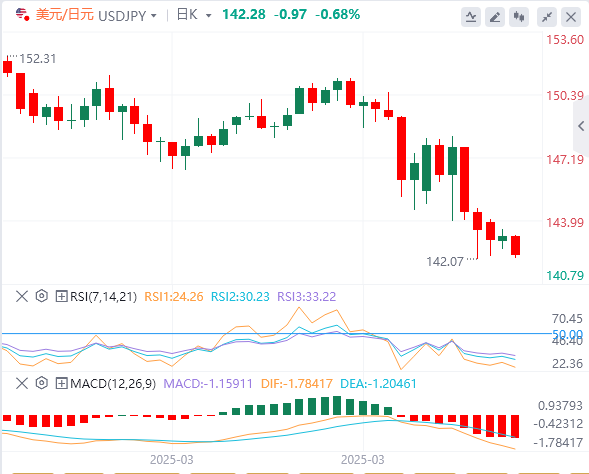Click the second 2025-03 date label
The height and width of the screenshot is (474, 589).
[362, 460]
